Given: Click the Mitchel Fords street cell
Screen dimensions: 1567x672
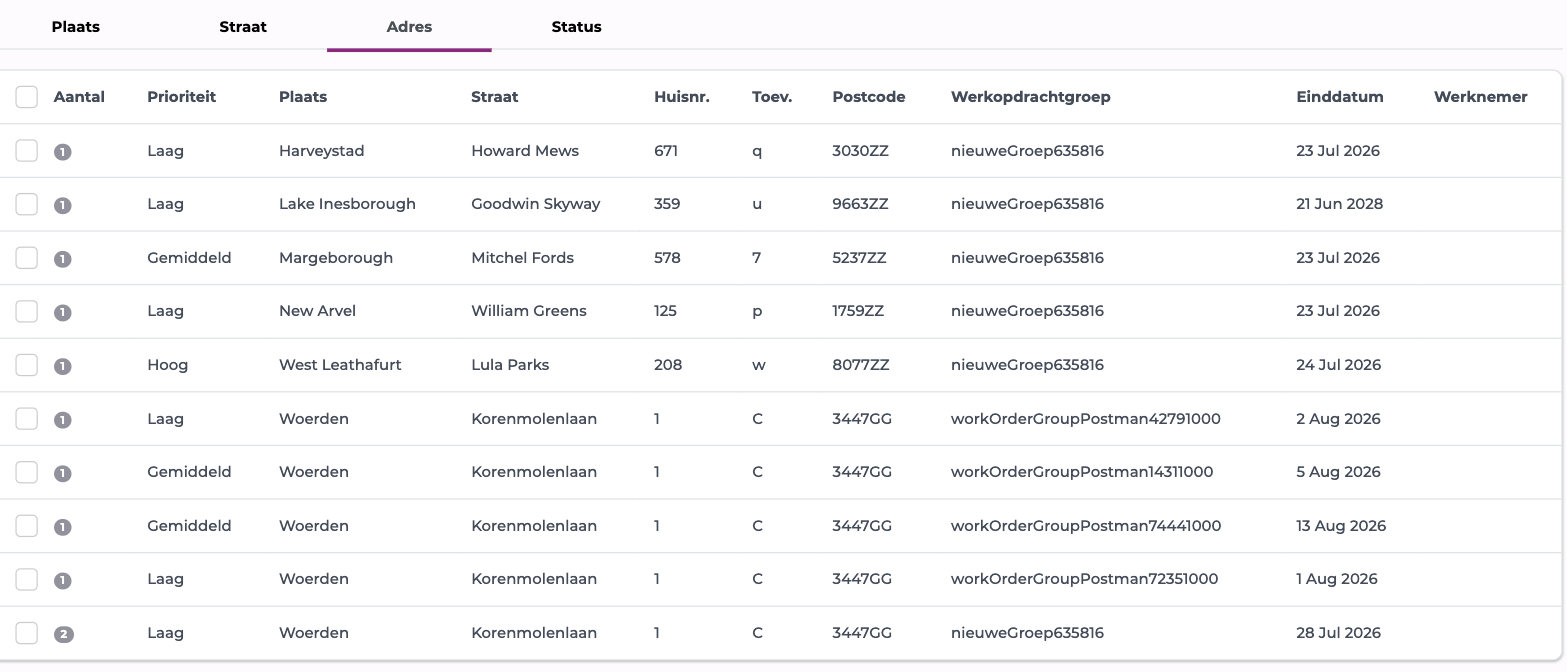Looking at the screenshot, I should [523, 258].
